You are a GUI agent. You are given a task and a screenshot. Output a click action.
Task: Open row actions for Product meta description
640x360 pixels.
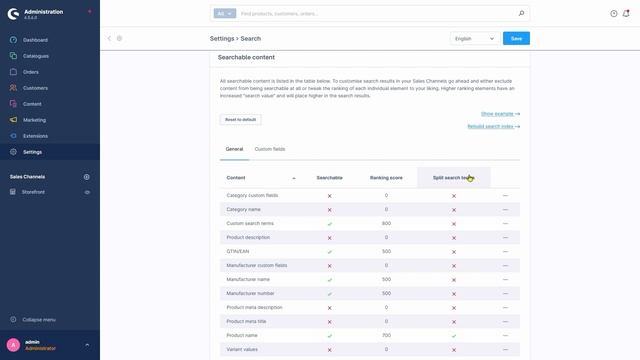click(x=505, y=307)
